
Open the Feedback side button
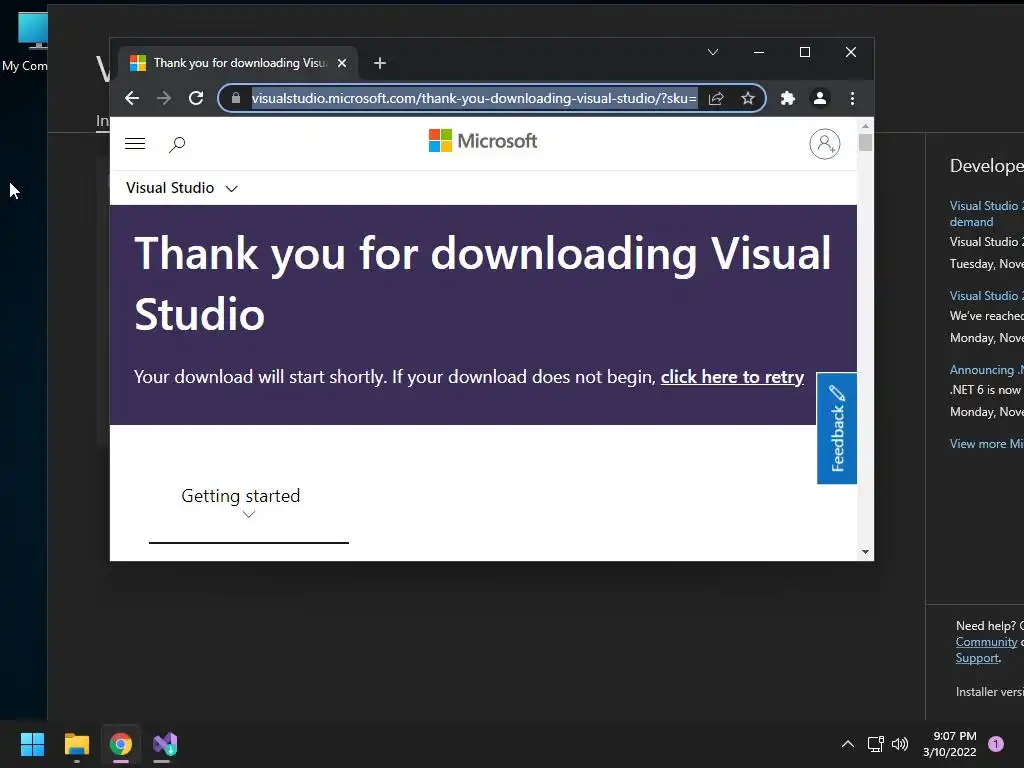click(837, 428)
